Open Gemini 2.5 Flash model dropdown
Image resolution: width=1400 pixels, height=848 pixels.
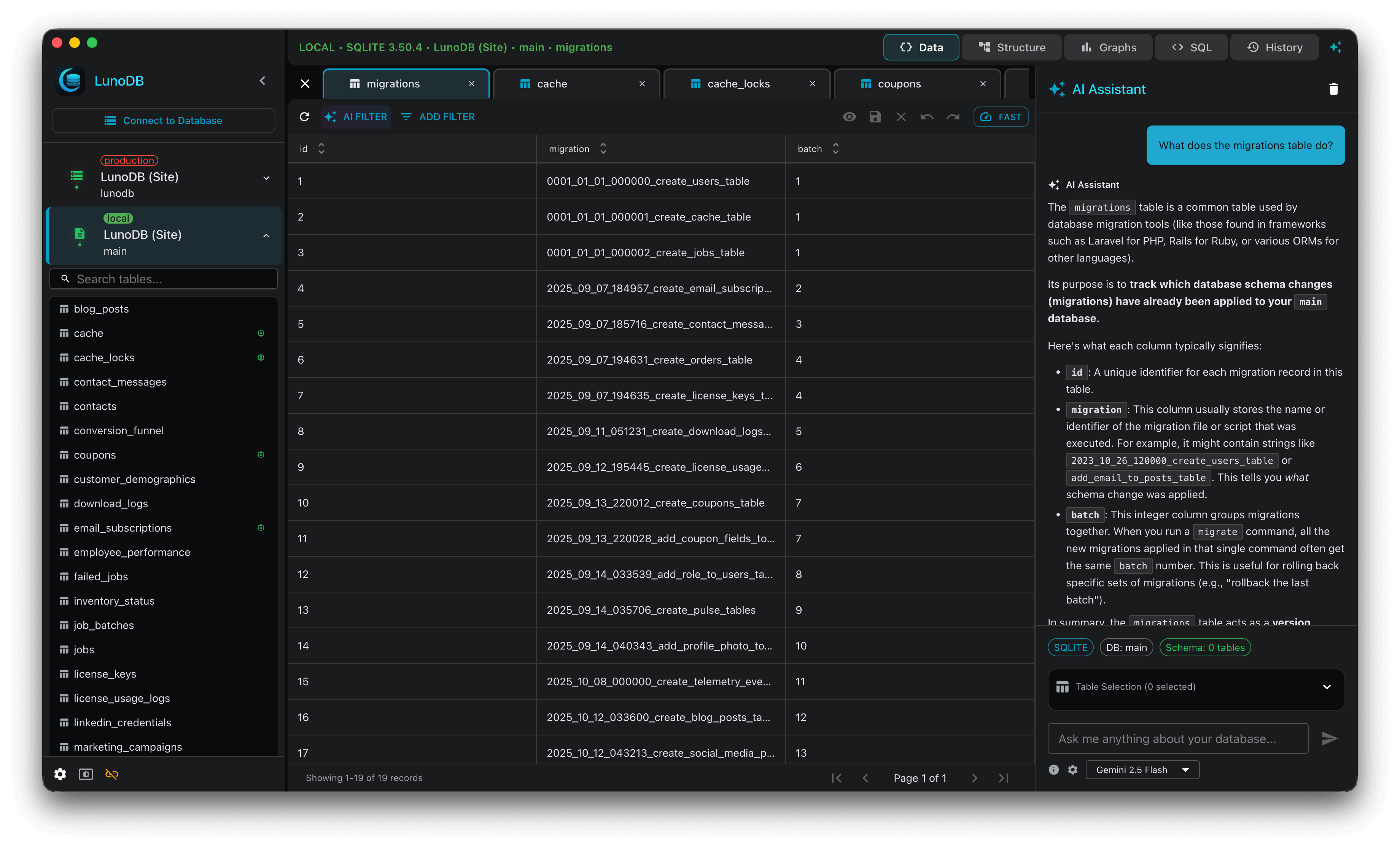click(1142, 770)
